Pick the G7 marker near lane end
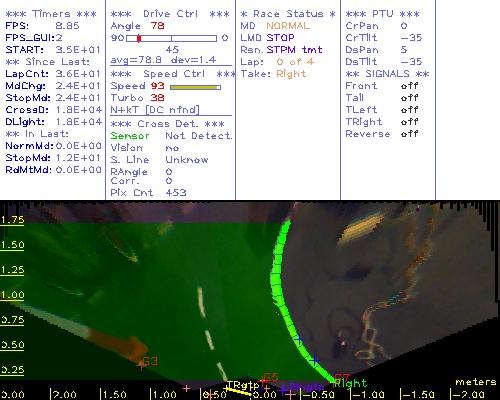 pyautogui.click(x=342, y=378)
